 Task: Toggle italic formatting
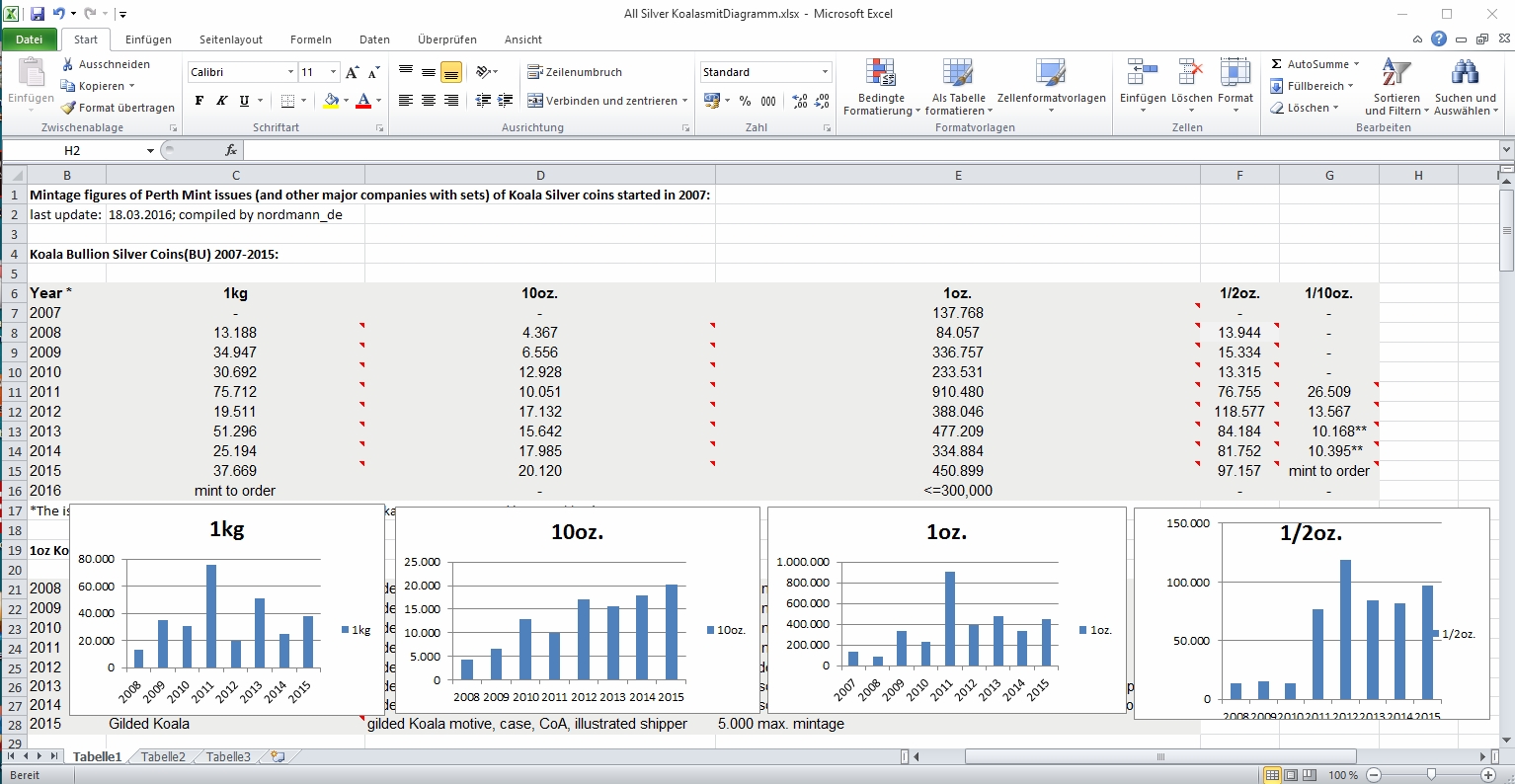point(221,101)
